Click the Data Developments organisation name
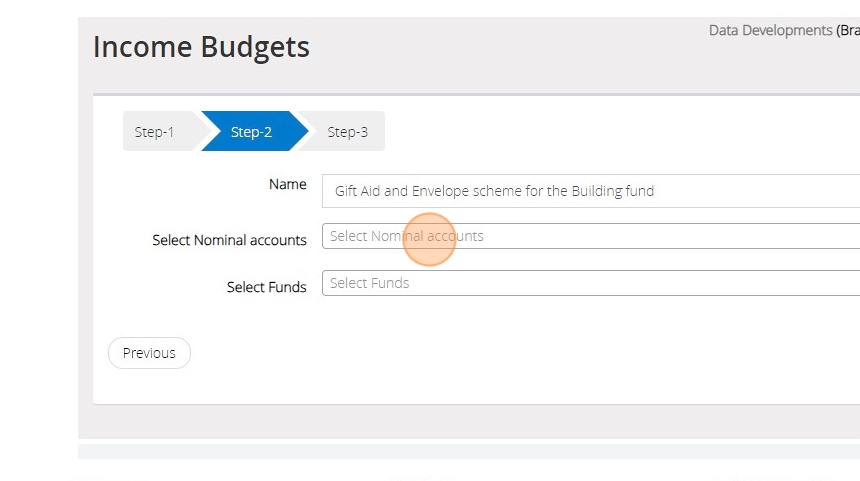 [770, 31]
